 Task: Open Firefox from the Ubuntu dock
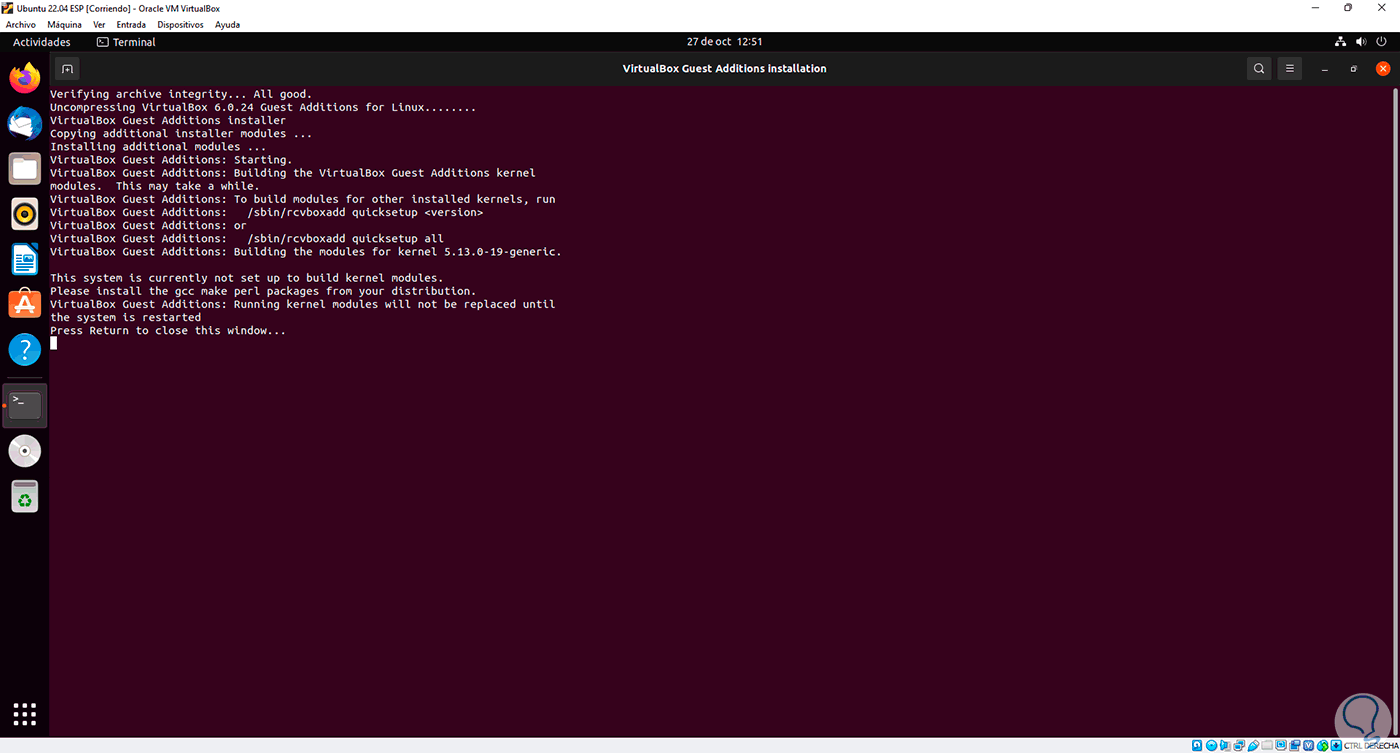click(25, 77)
